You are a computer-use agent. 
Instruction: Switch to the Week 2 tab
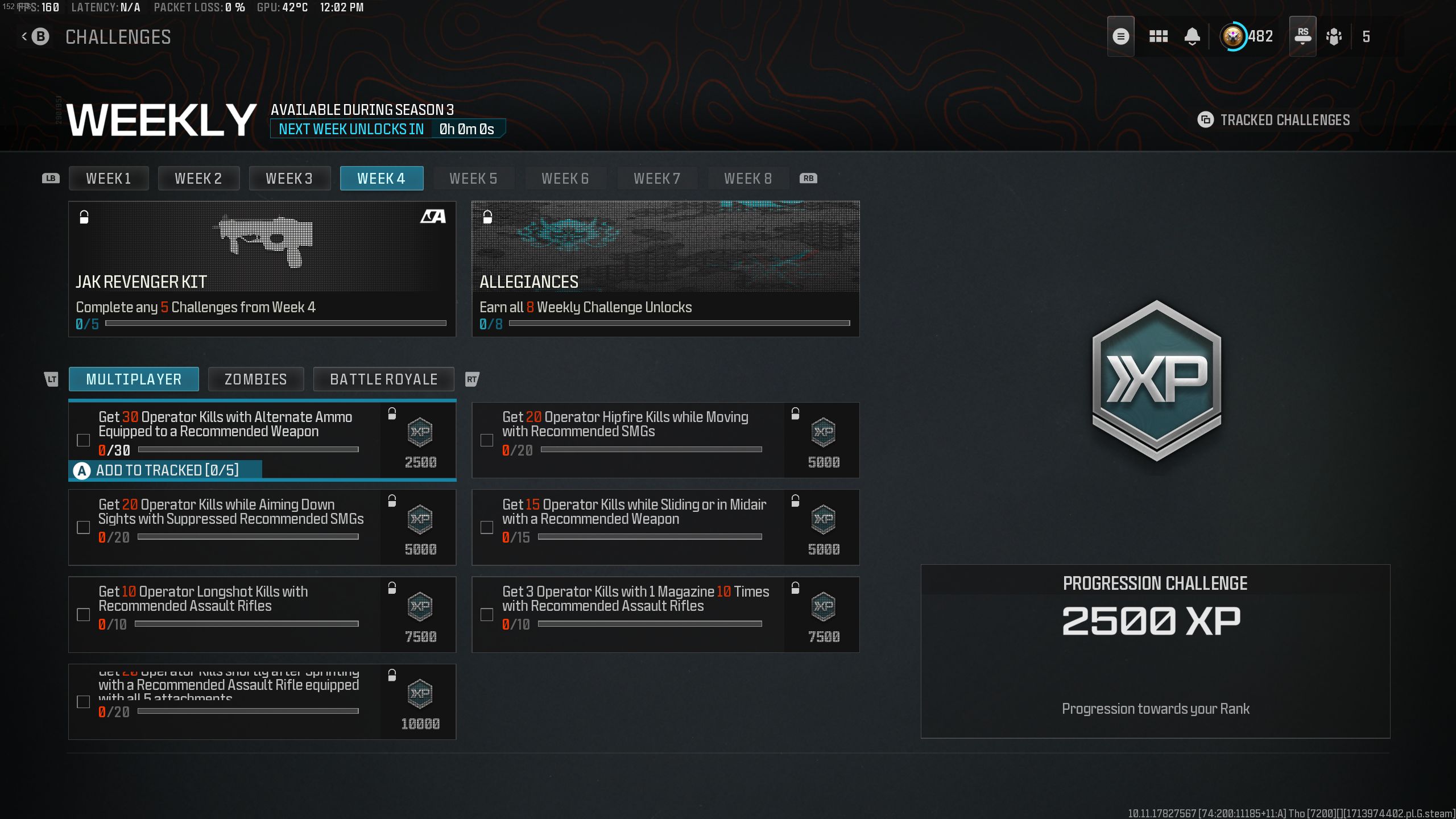198,179
